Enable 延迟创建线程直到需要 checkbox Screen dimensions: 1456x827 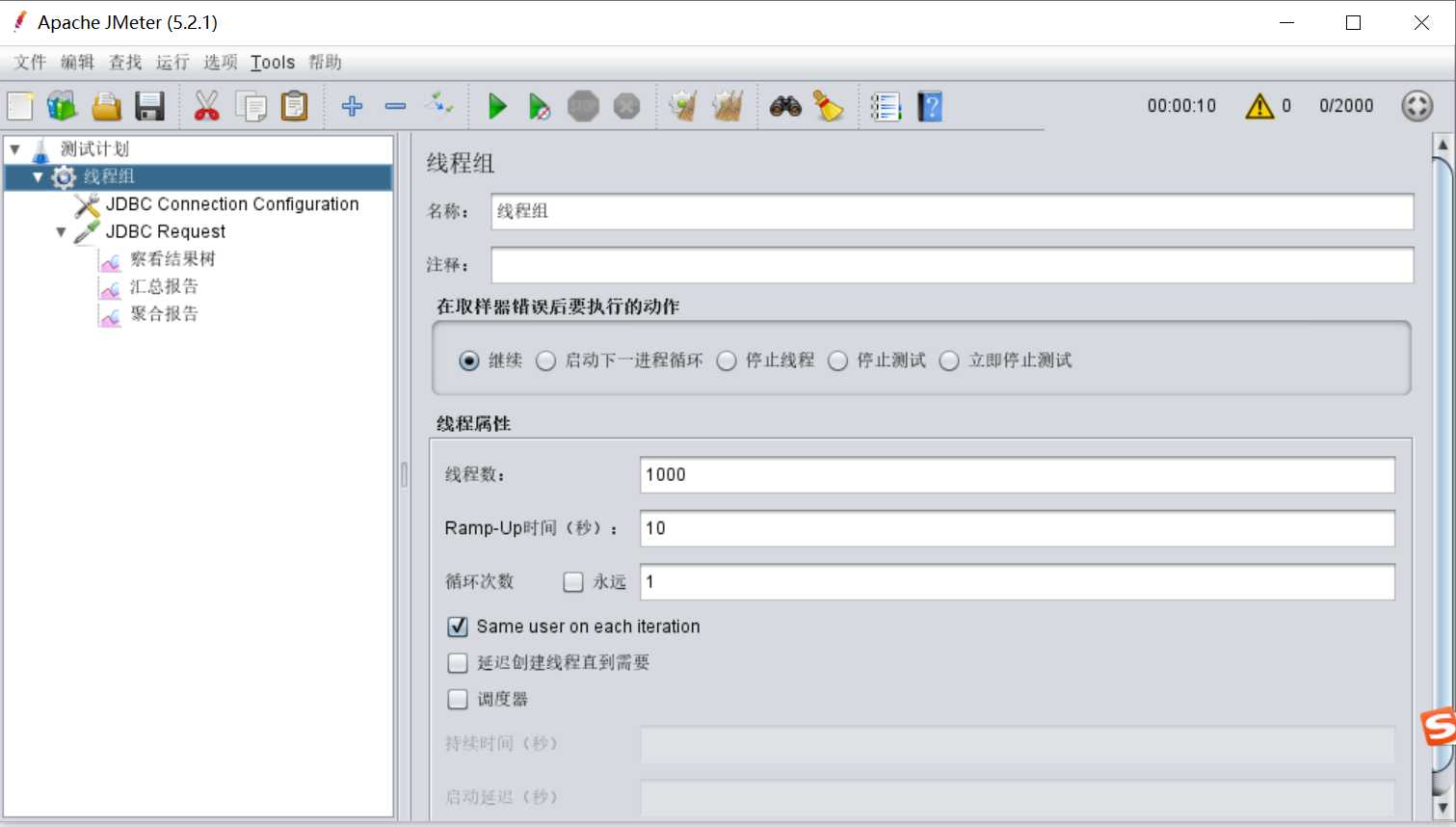(458, 663)
